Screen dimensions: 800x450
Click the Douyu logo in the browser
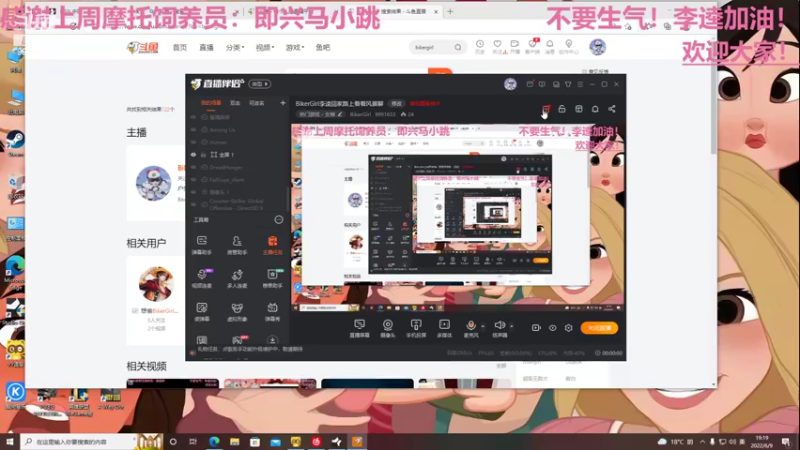click(143, 47)
